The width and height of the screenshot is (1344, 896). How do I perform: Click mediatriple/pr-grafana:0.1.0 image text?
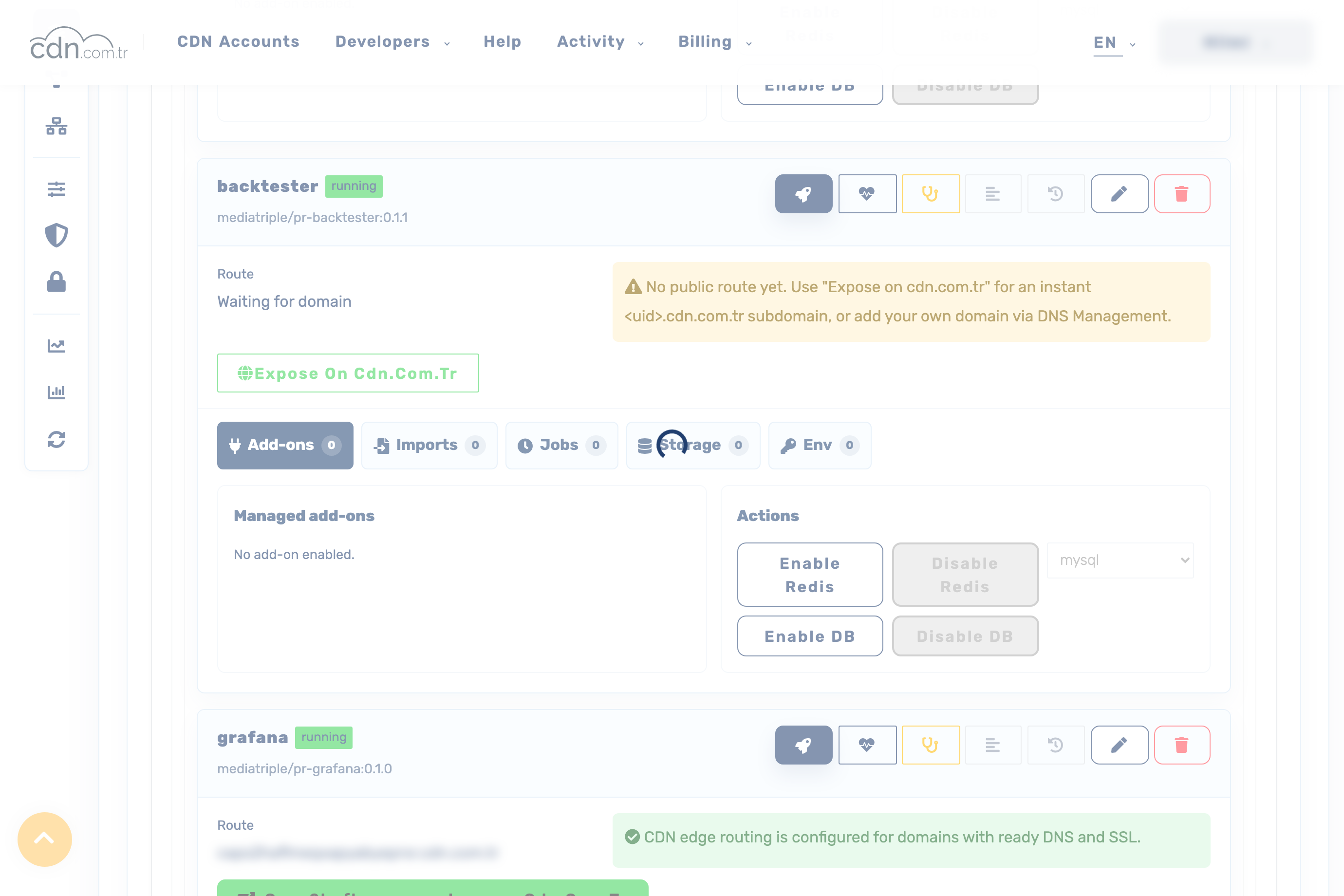[x=304, y=769]
